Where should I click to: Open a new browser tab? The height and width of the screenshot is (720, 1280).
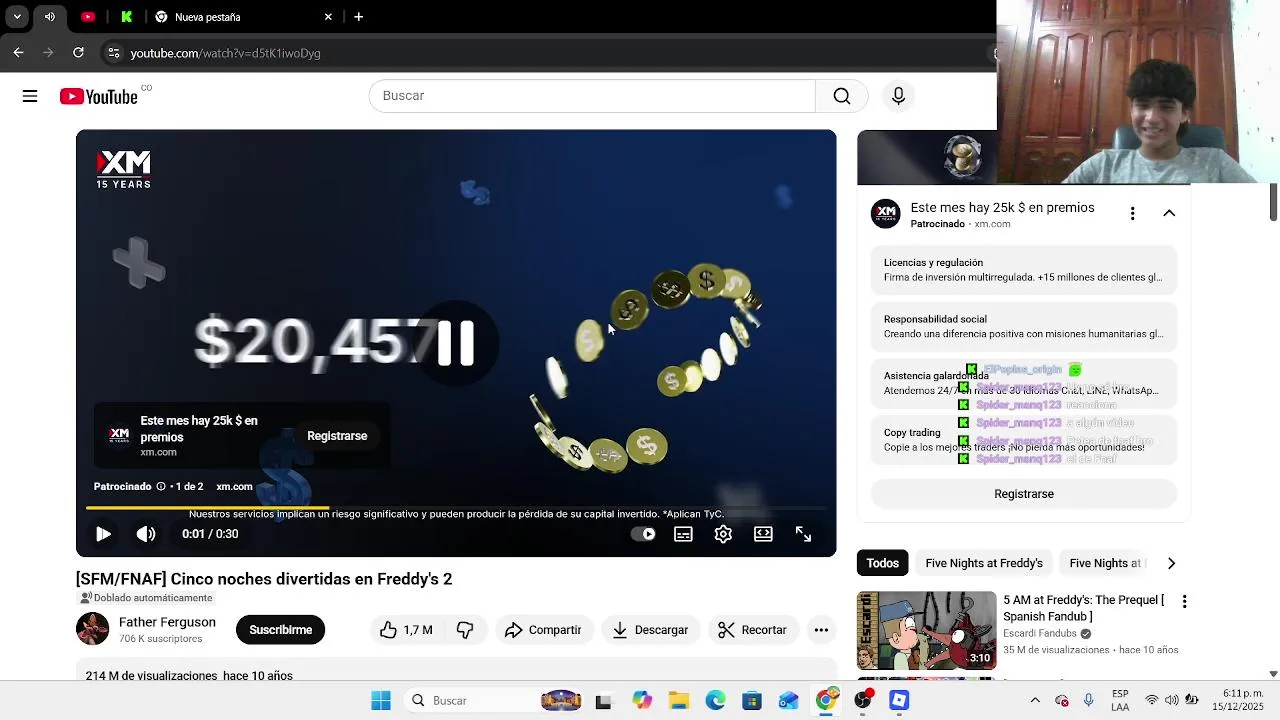coord(358,17)
